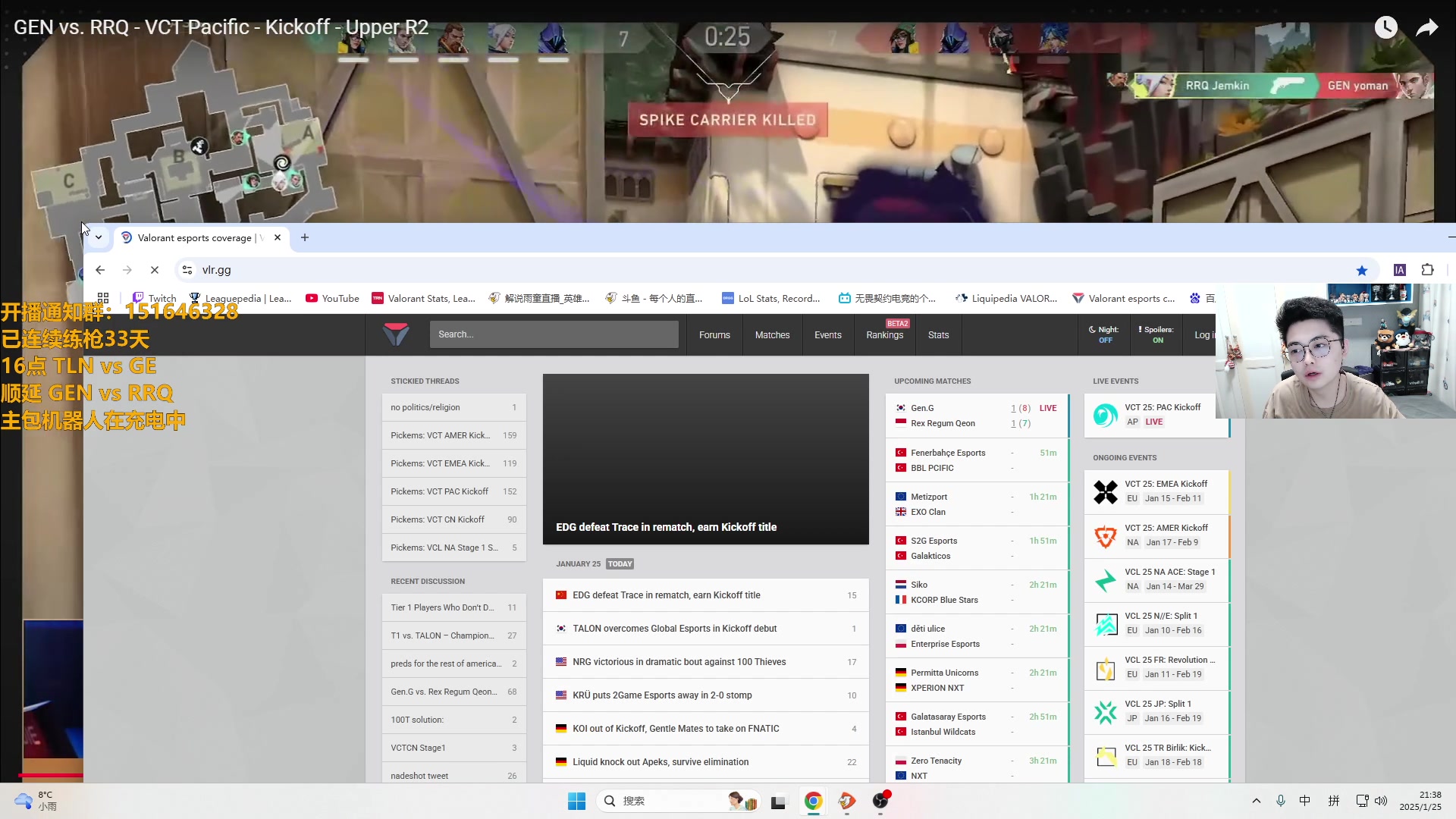The image size is (1456, 819).
Task: Click the Windows Start button
Action: click(576, 801)
